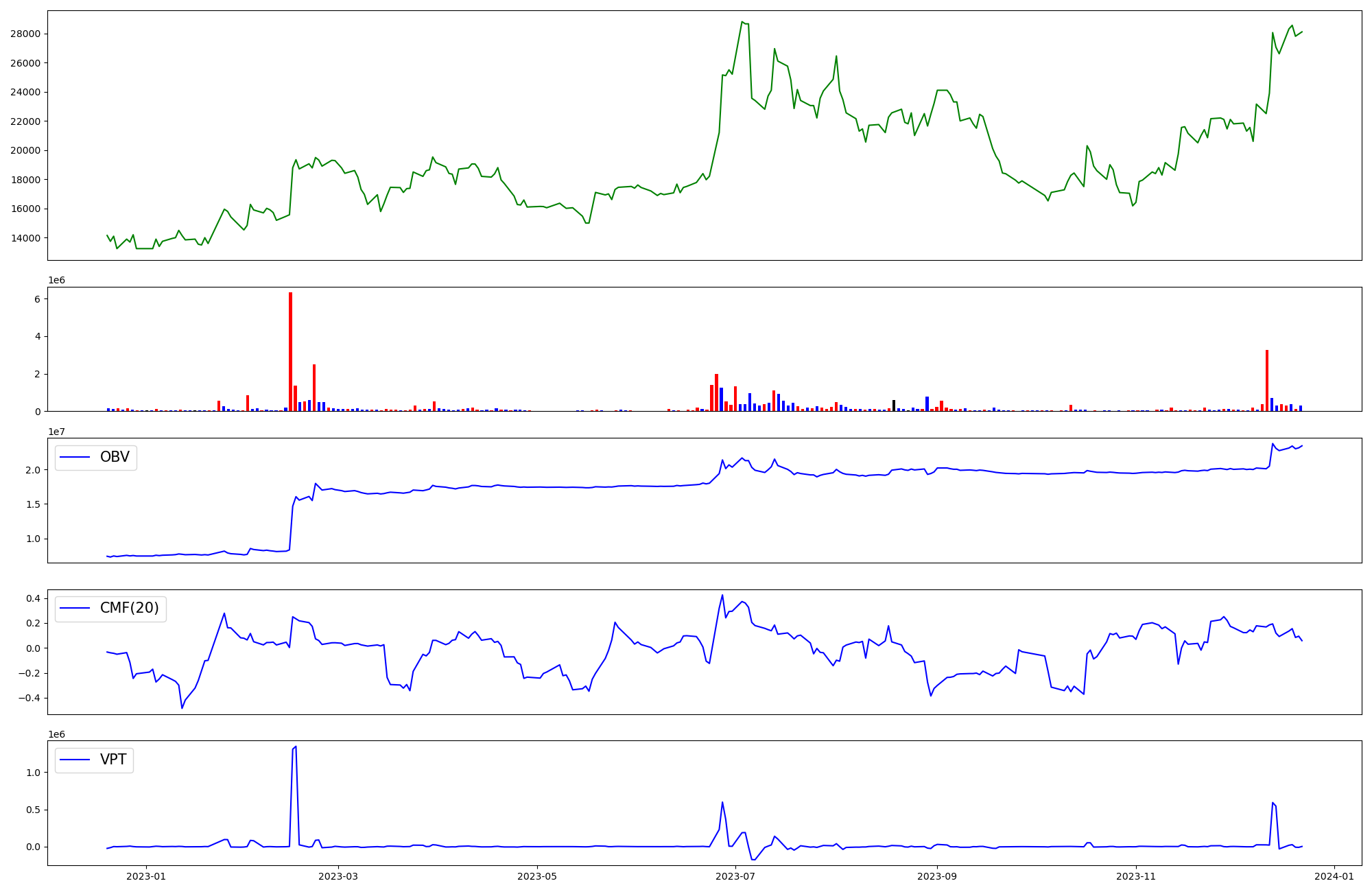
Task: Click the single black volume bar
Action: coord(894,406)
